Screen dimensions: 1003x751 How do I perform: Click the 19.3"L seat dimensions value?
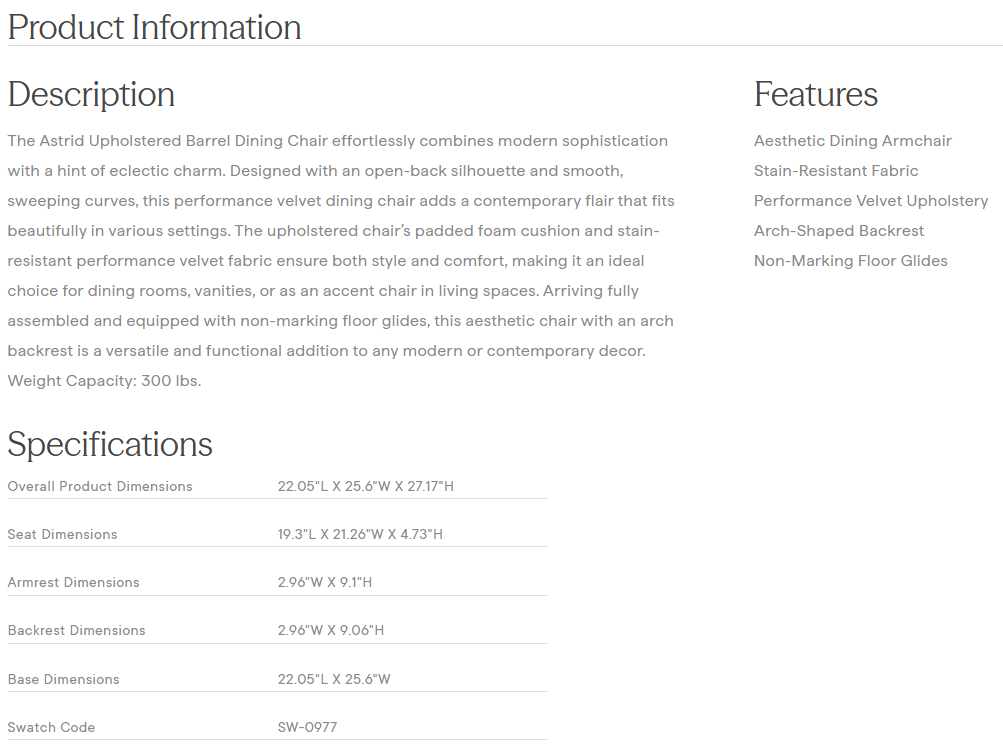pyautogui.click(x=297, y=535)
